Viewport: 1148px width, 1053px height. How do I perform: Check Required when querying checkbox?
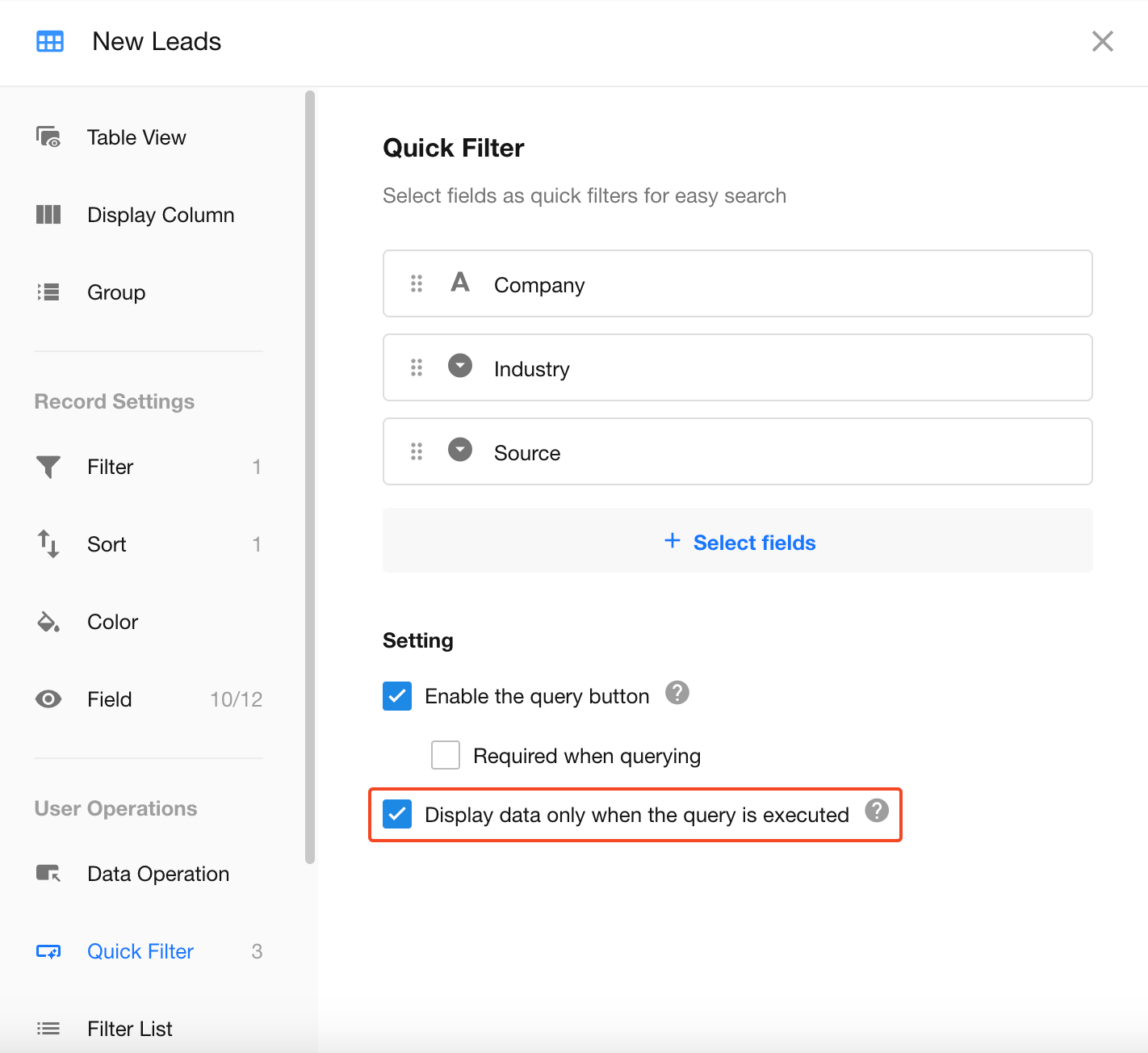446,755
